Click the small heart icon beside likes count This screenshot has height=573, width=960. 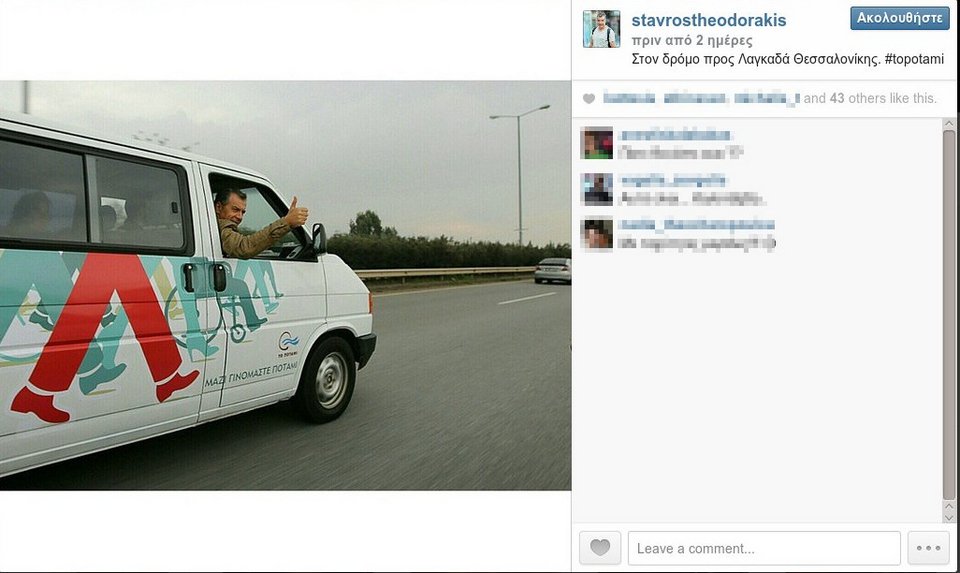[x=588, y=99]
